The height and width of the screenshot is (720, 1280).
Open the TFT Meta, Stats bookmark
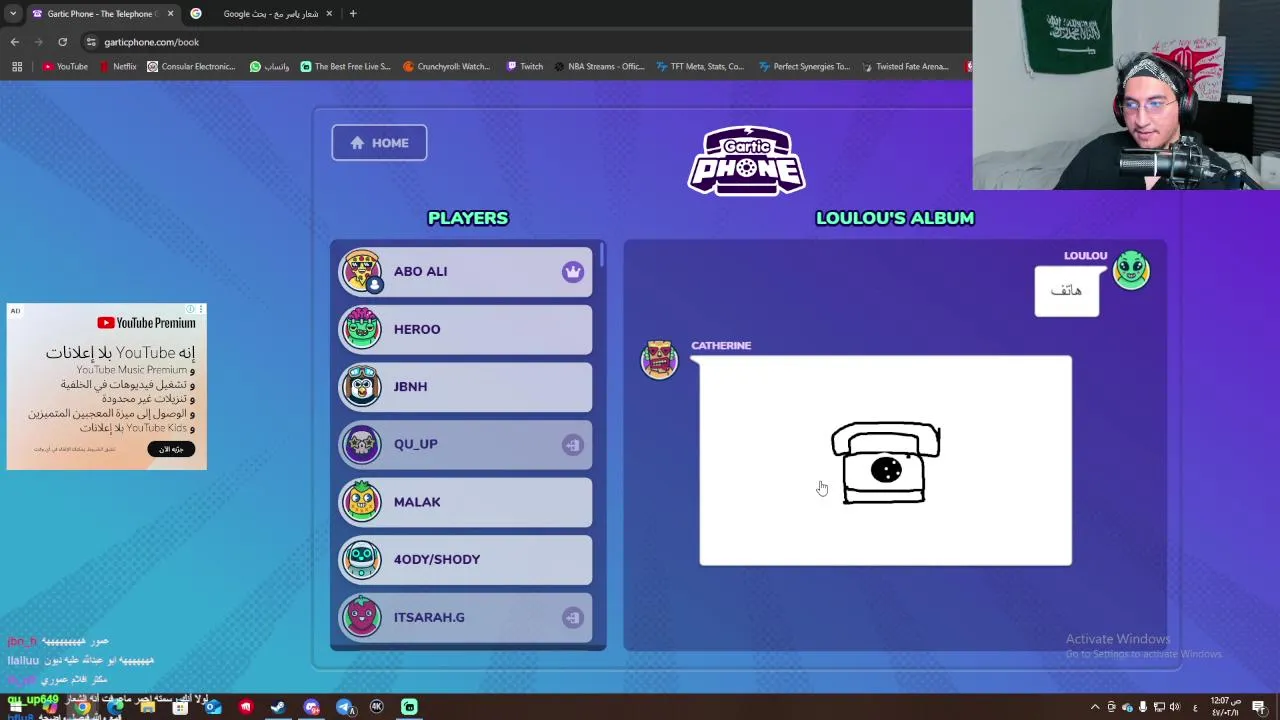pos(700,67)
